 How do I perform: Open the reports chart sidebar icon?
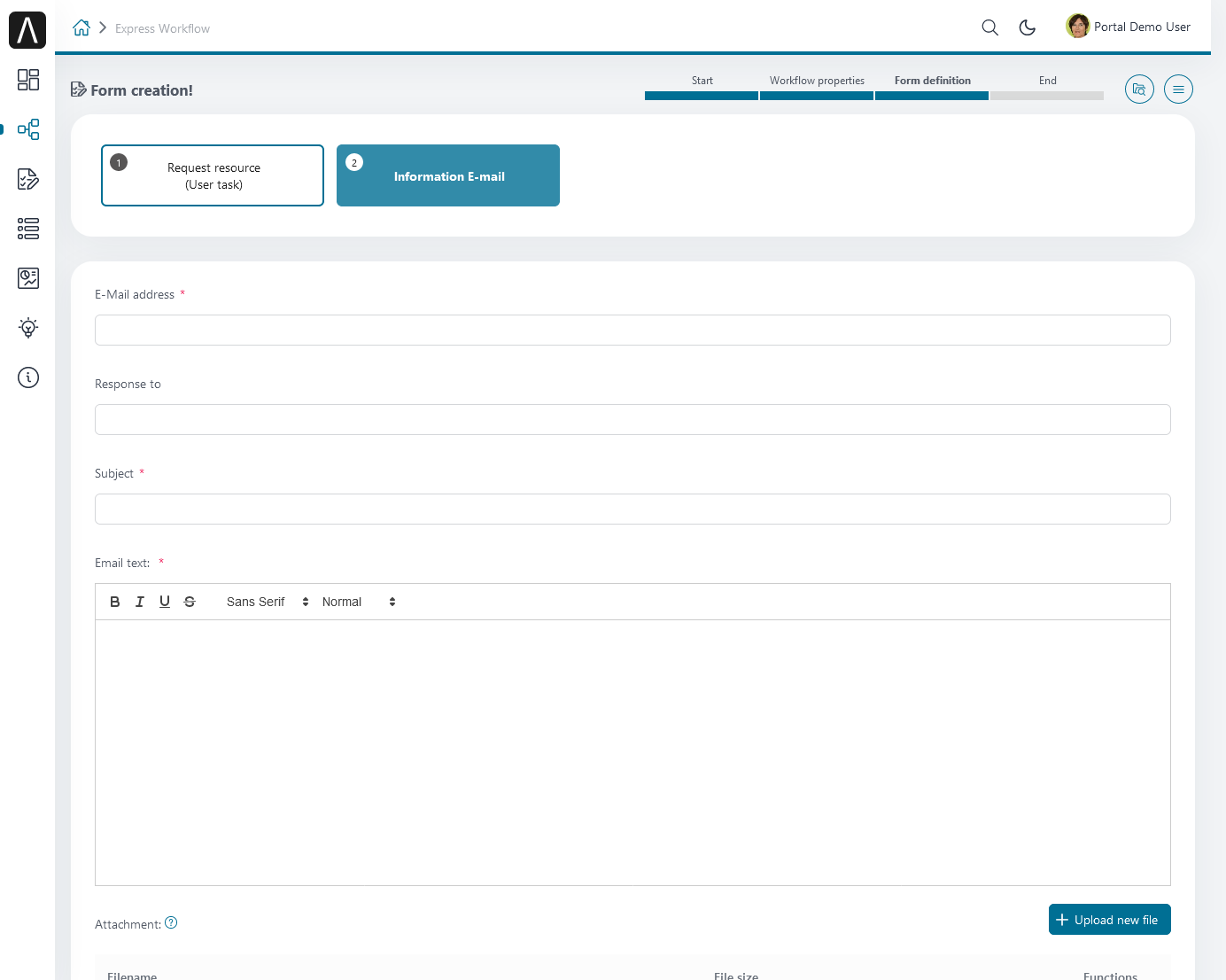tap(28, 278)
